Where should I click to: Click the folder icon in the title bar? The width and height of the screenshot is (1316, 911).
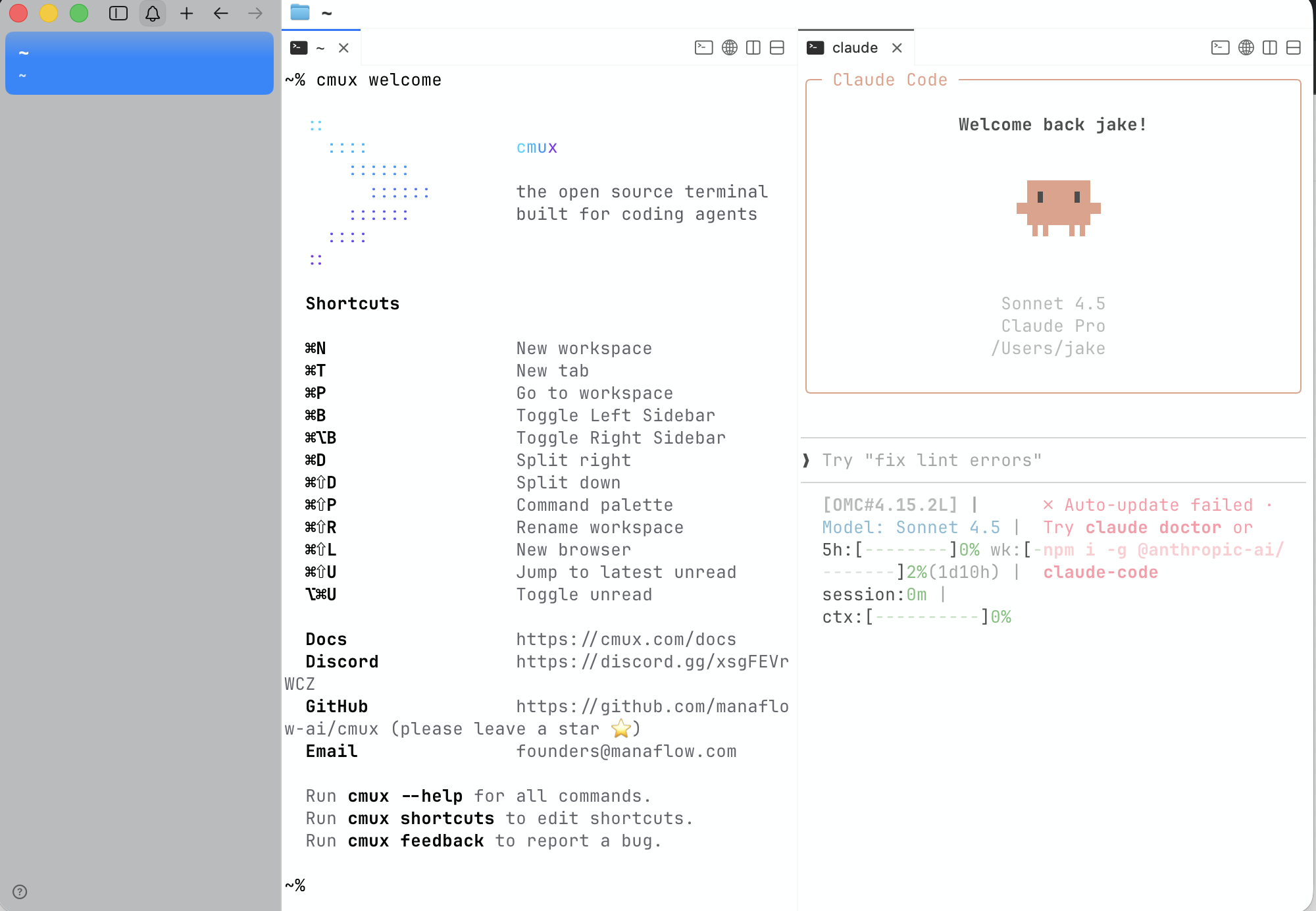coord(300,12)
